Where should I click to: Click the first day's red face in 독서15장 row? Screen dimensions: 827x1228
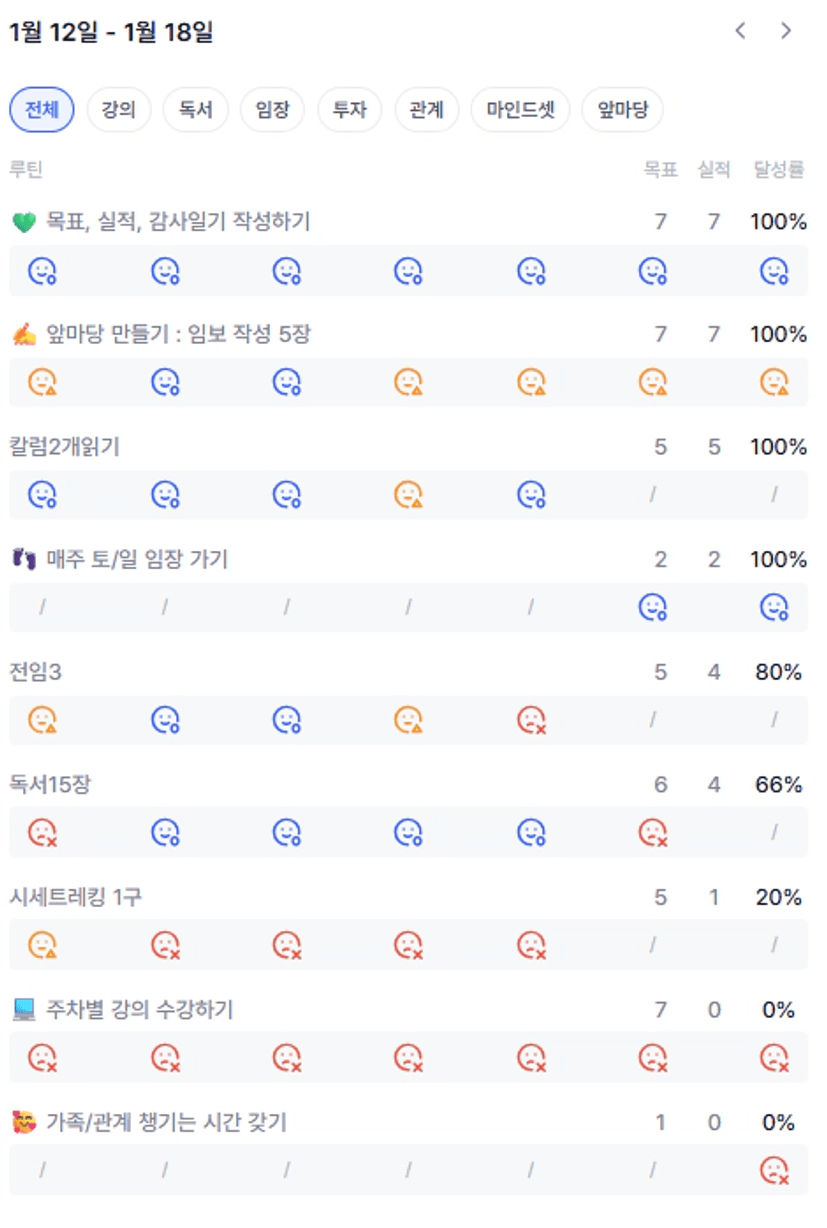(x=42, y=832)
